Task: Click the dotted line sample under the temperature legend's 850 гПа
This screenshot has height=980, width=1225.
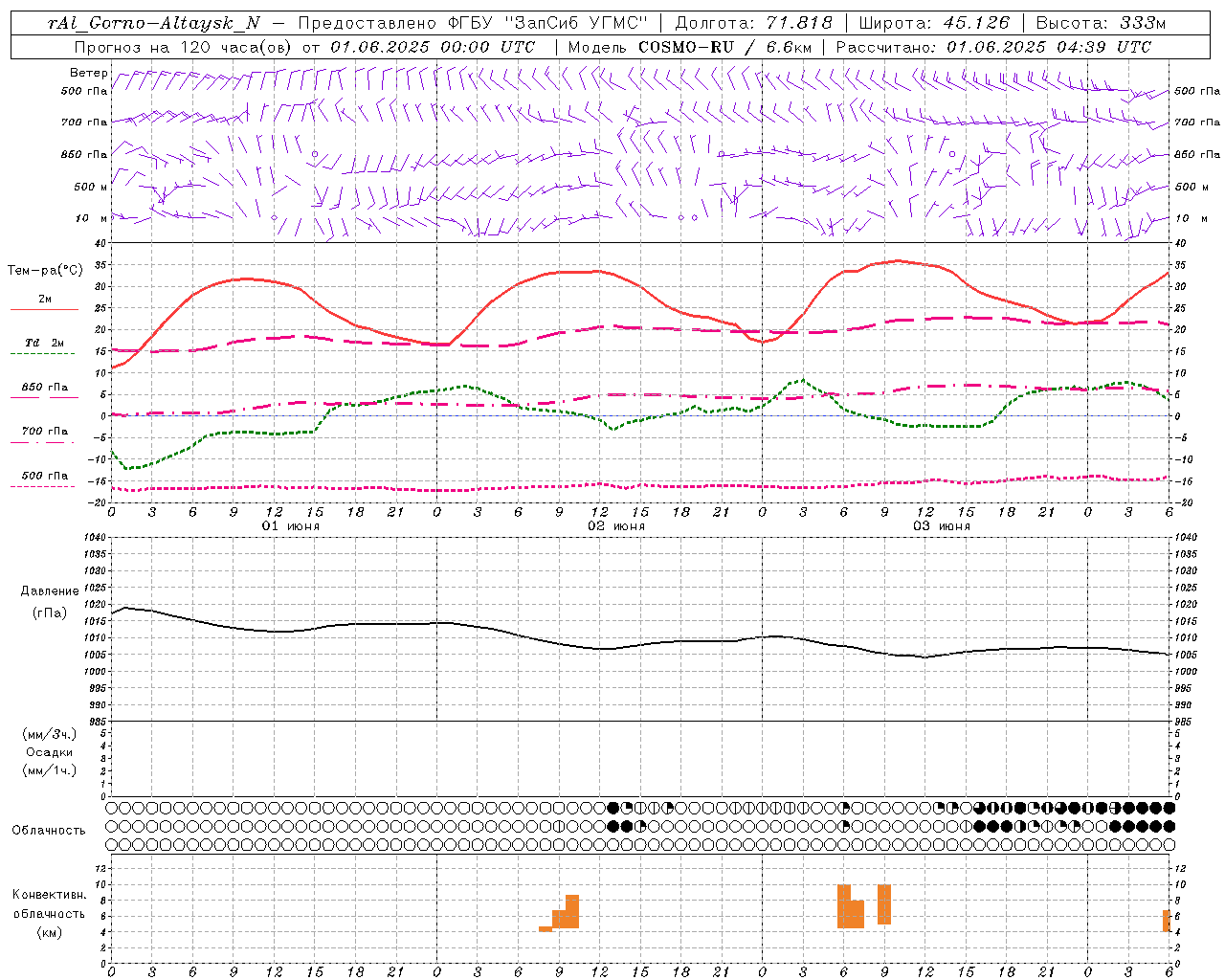Action: [x=42, y=398]
